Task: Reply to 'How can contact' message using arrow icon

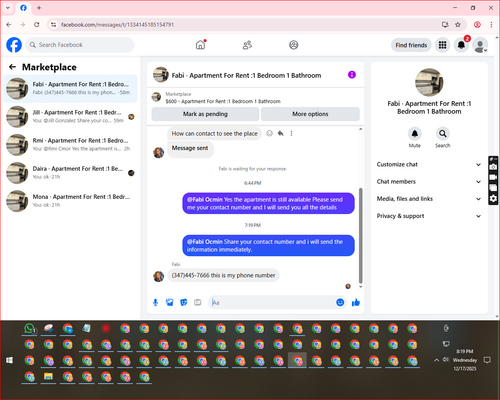Action: [x=281, y=133]
